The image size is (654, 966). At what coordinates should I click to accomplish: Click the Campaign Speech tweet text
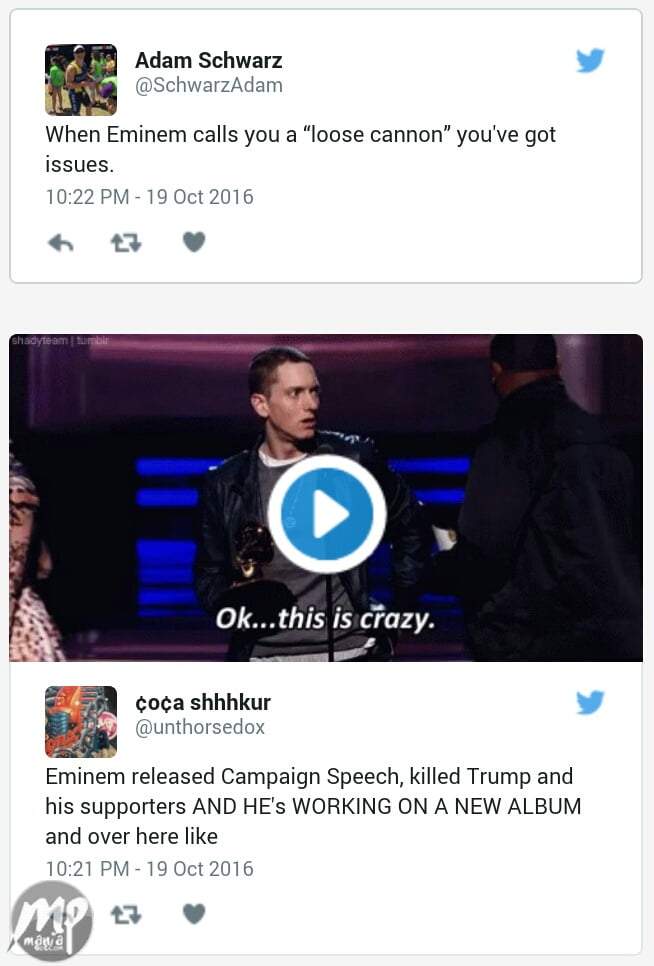pos(313,806)
